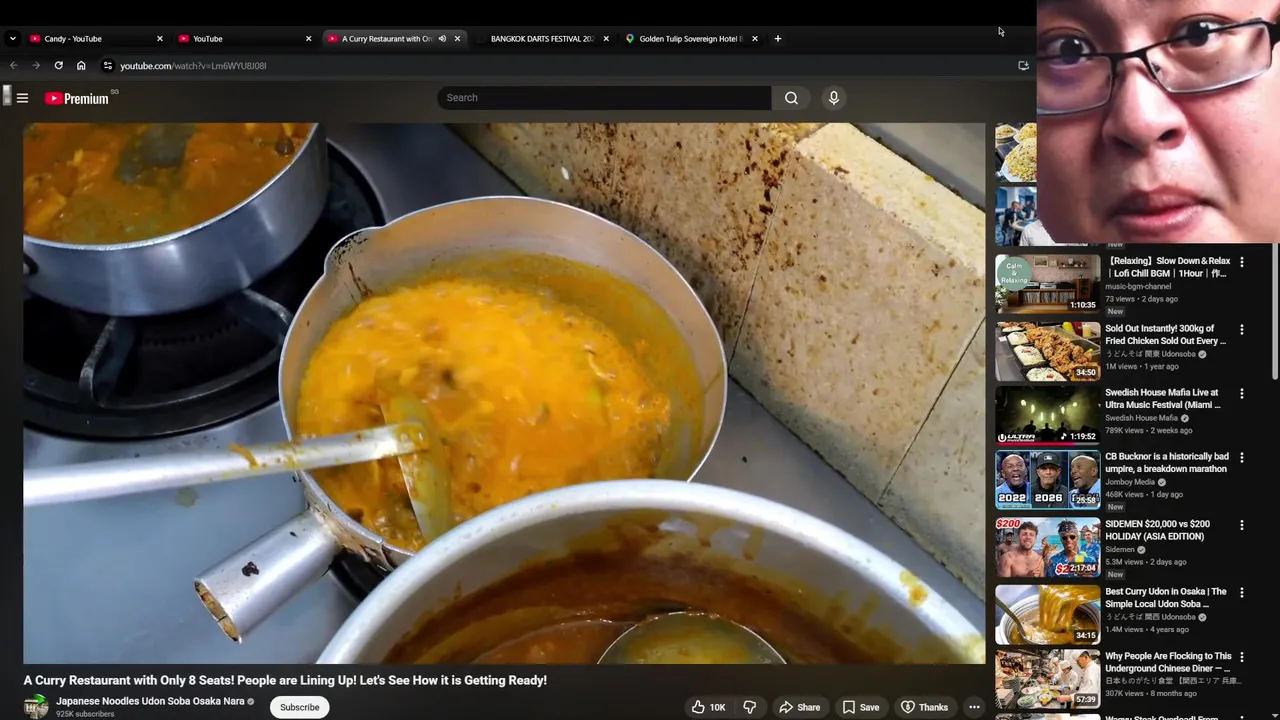Open title Sold Out Instantly! 300kg of Fried Chicken
Image resolution: width=1280 pixels, height=720 pixels.
tap(1165, 335)
